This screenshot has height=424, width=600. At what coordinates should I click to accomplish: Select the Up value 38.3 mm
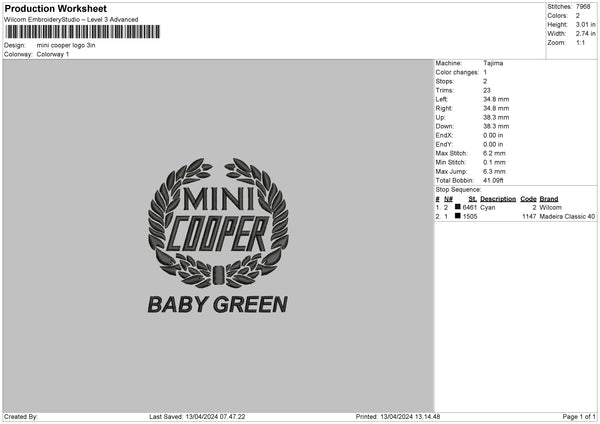[496, 117]
